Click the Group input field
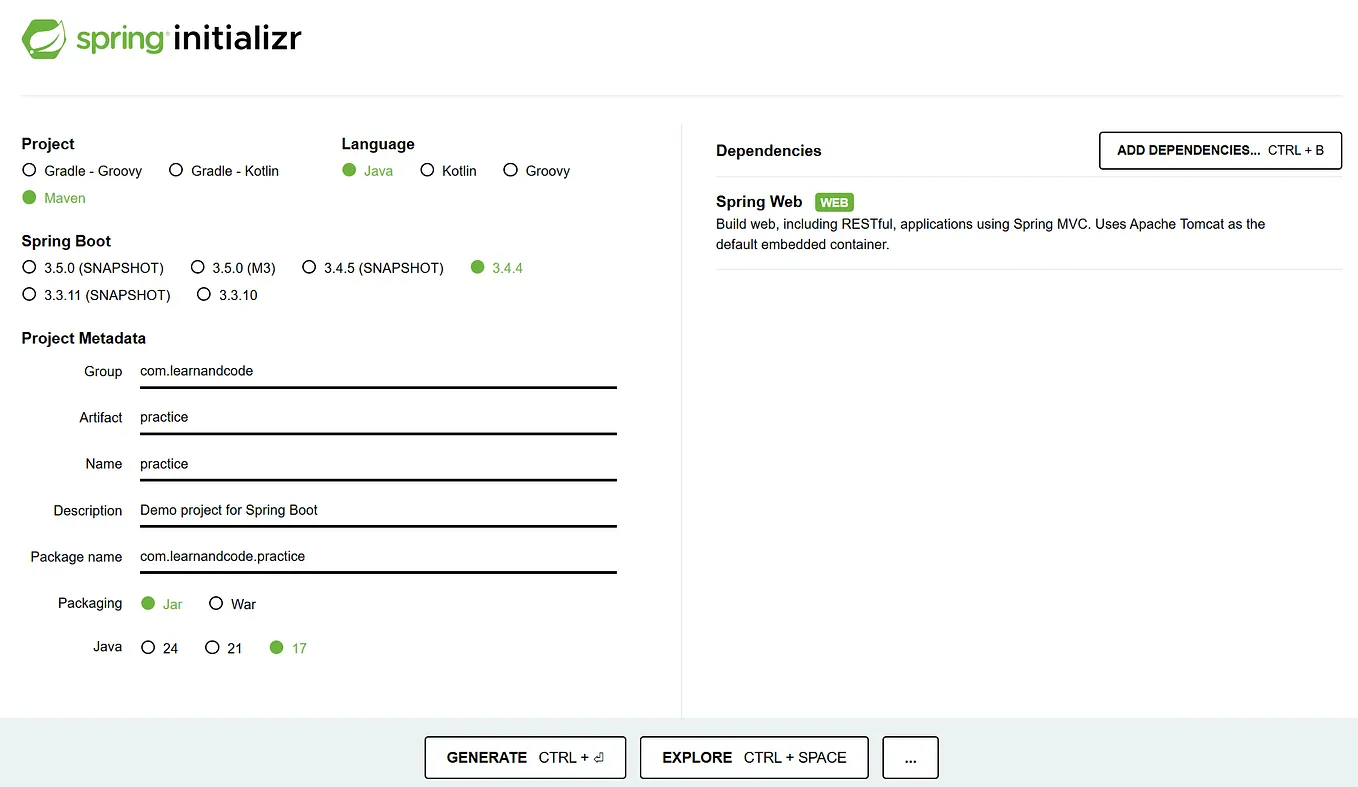Image resolution: width=1358 pixels, height=787 pixels. (377, 371)
